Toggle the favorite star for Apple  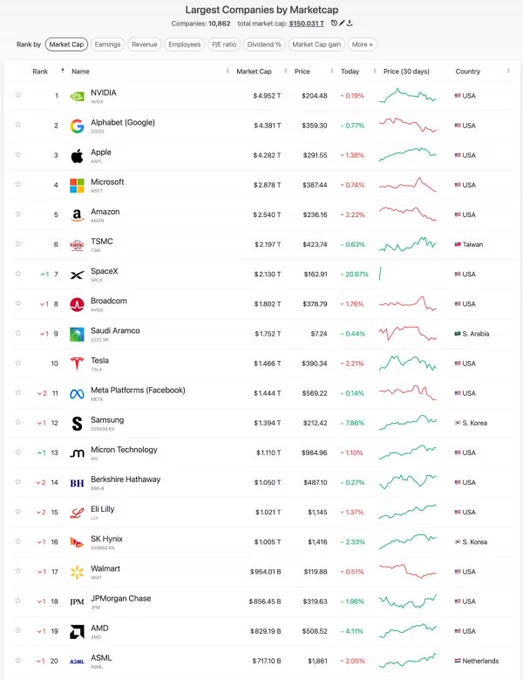pyautogui.click(x=18, y=154)
